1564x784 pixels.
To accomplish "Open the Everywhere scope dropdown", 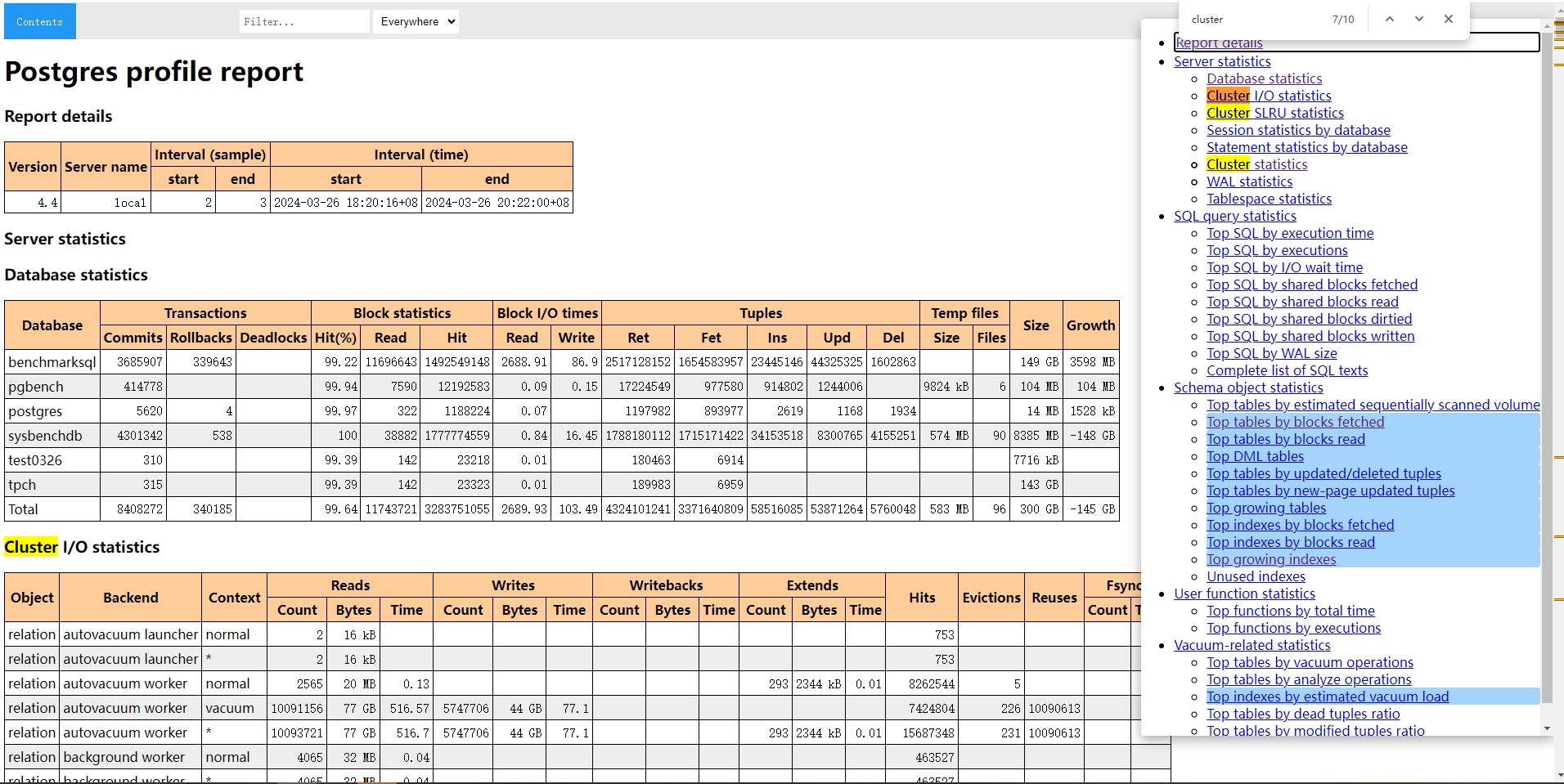I will (x=416, y=22).
